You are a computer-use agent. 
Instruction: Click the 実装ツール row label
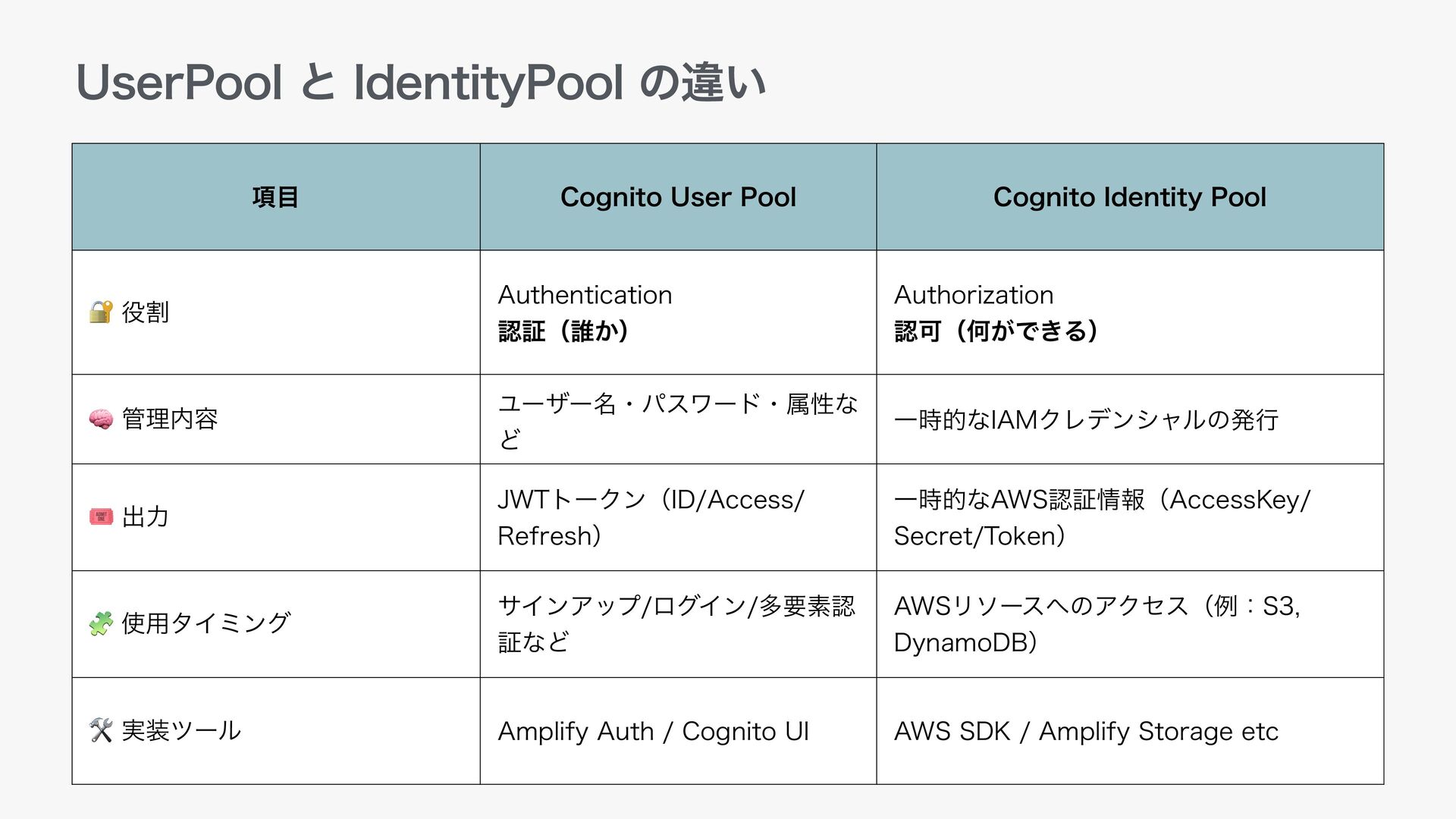tap(181, 730)
